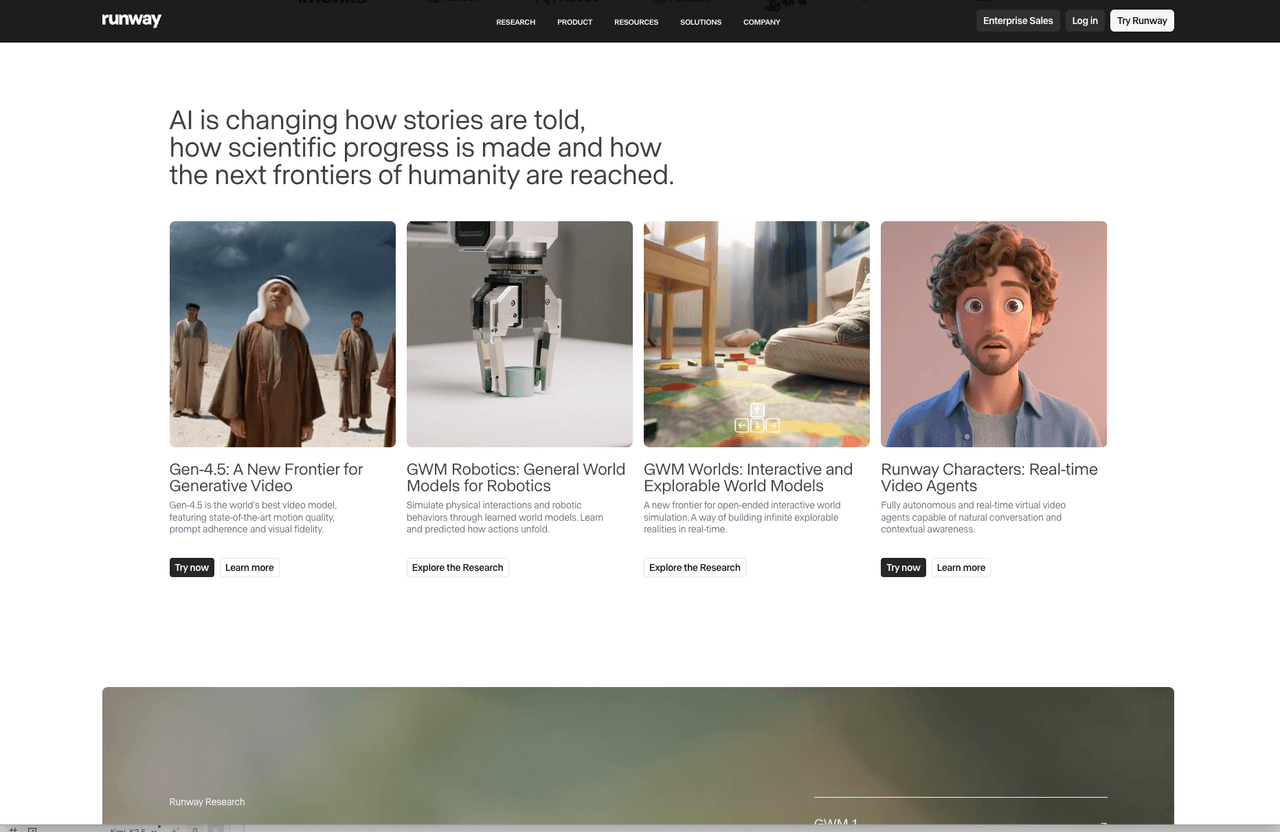The height and width of the screenshot is (832, 1280).
Task: Click the Log in button
Action: 1084,21
